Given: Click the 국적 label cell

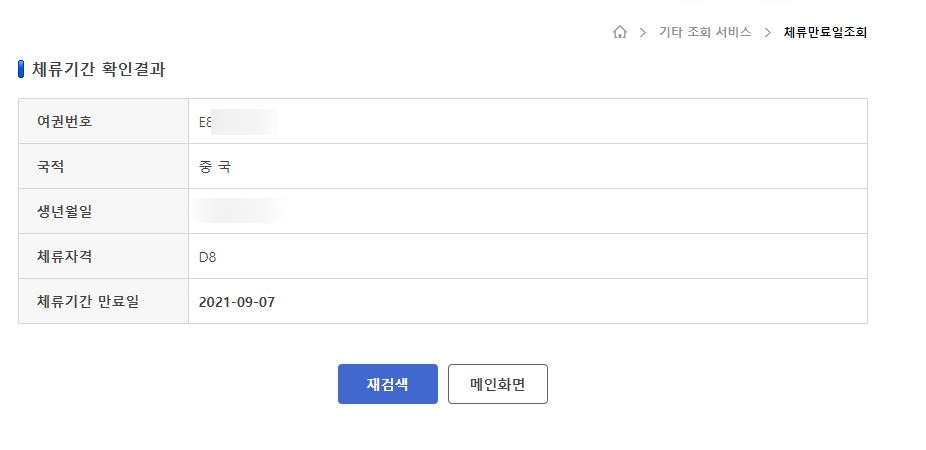Looking at the screenshot, I should click(x=103, y=166).
